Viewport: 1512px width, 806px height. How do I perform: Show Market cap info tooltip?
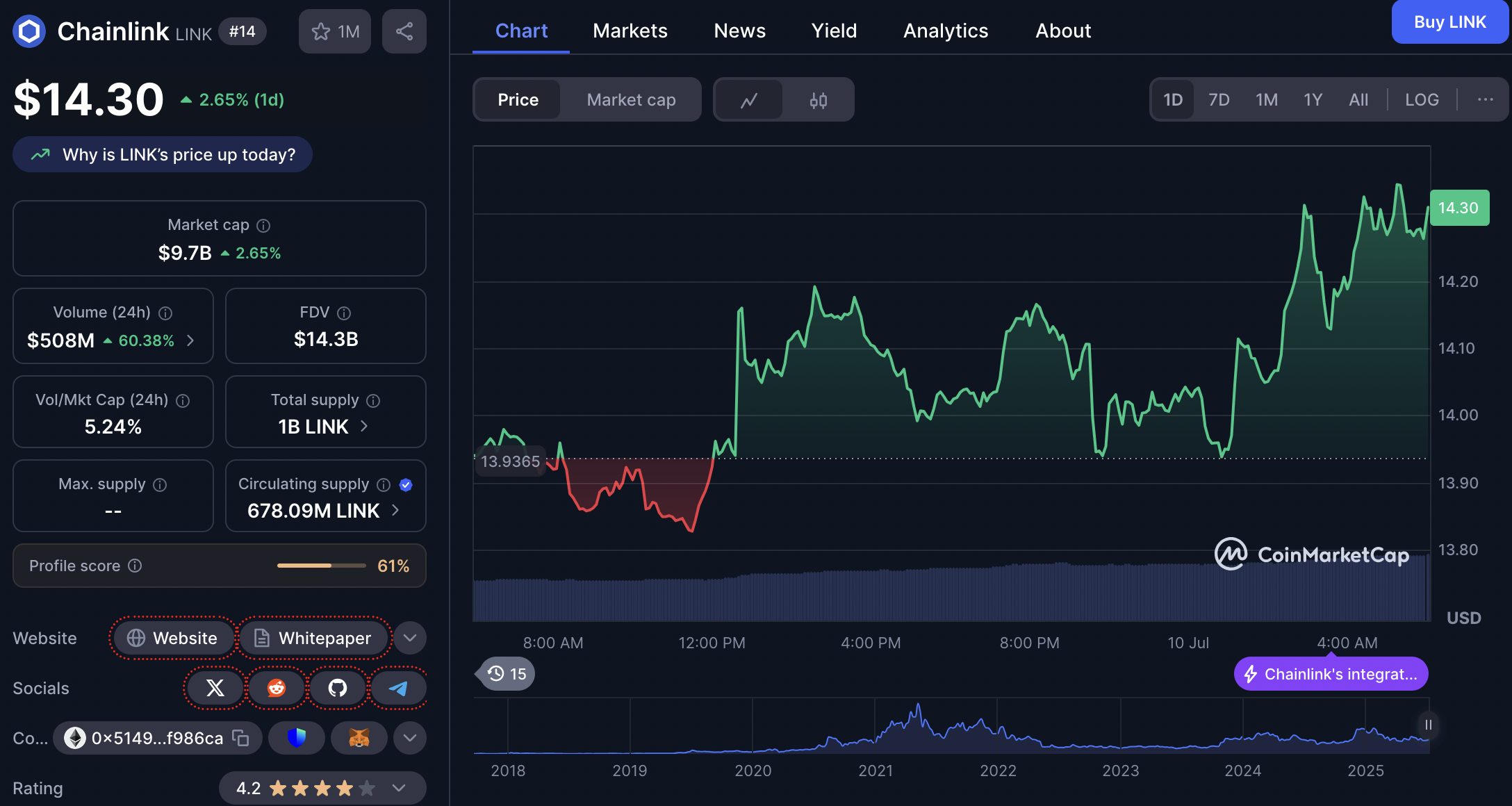click(263, 225)
